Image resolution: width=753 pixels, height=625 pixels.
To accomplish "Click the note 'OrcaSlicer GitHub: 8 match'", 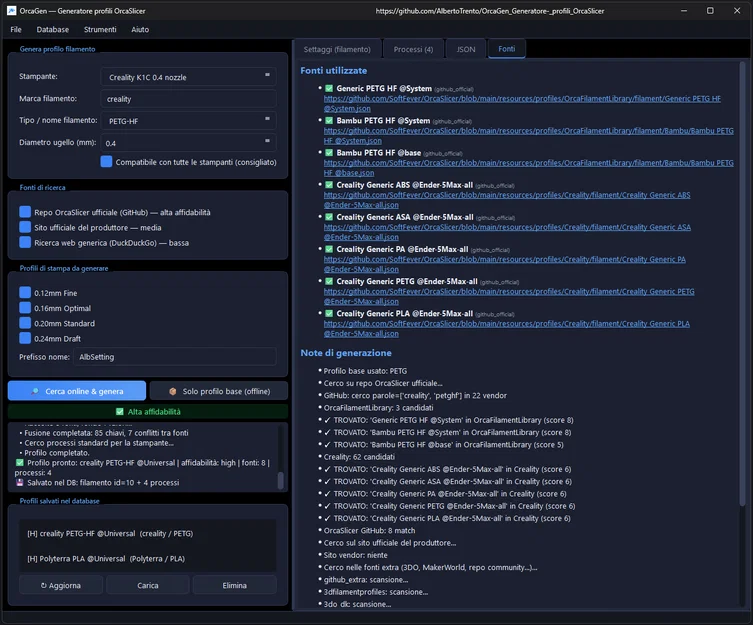I will (x=369, y=530).
